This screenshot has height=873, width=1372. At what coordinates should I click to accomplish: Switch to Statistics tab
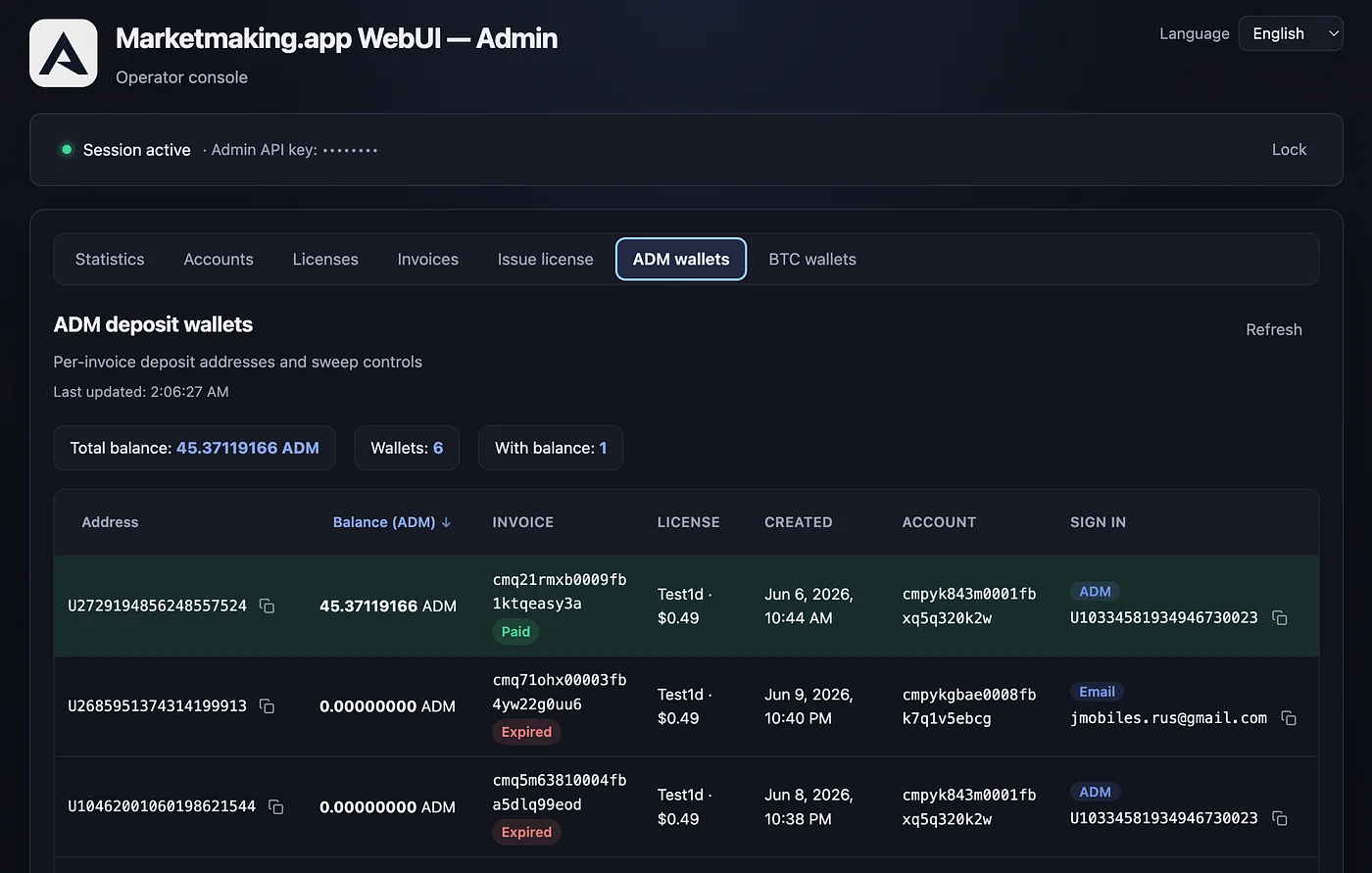(x=110, y=259)
